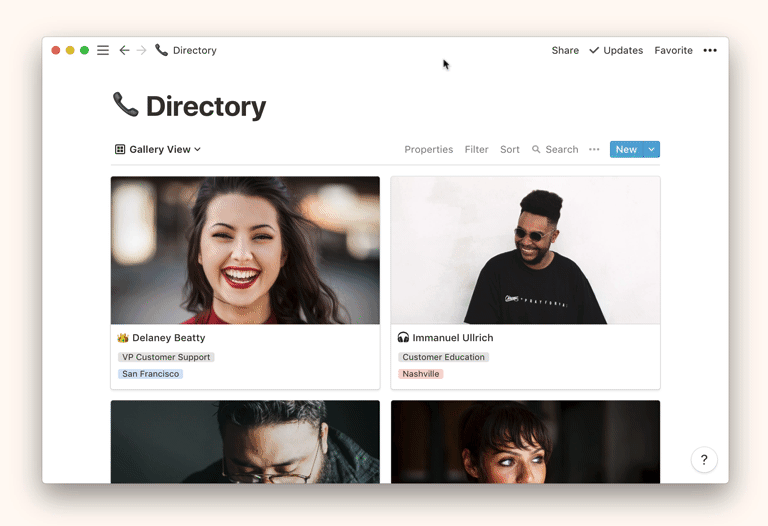The width and height of the screenshot is (768, 526).
Task: Click the Share button
Action: tap(565, 50)
